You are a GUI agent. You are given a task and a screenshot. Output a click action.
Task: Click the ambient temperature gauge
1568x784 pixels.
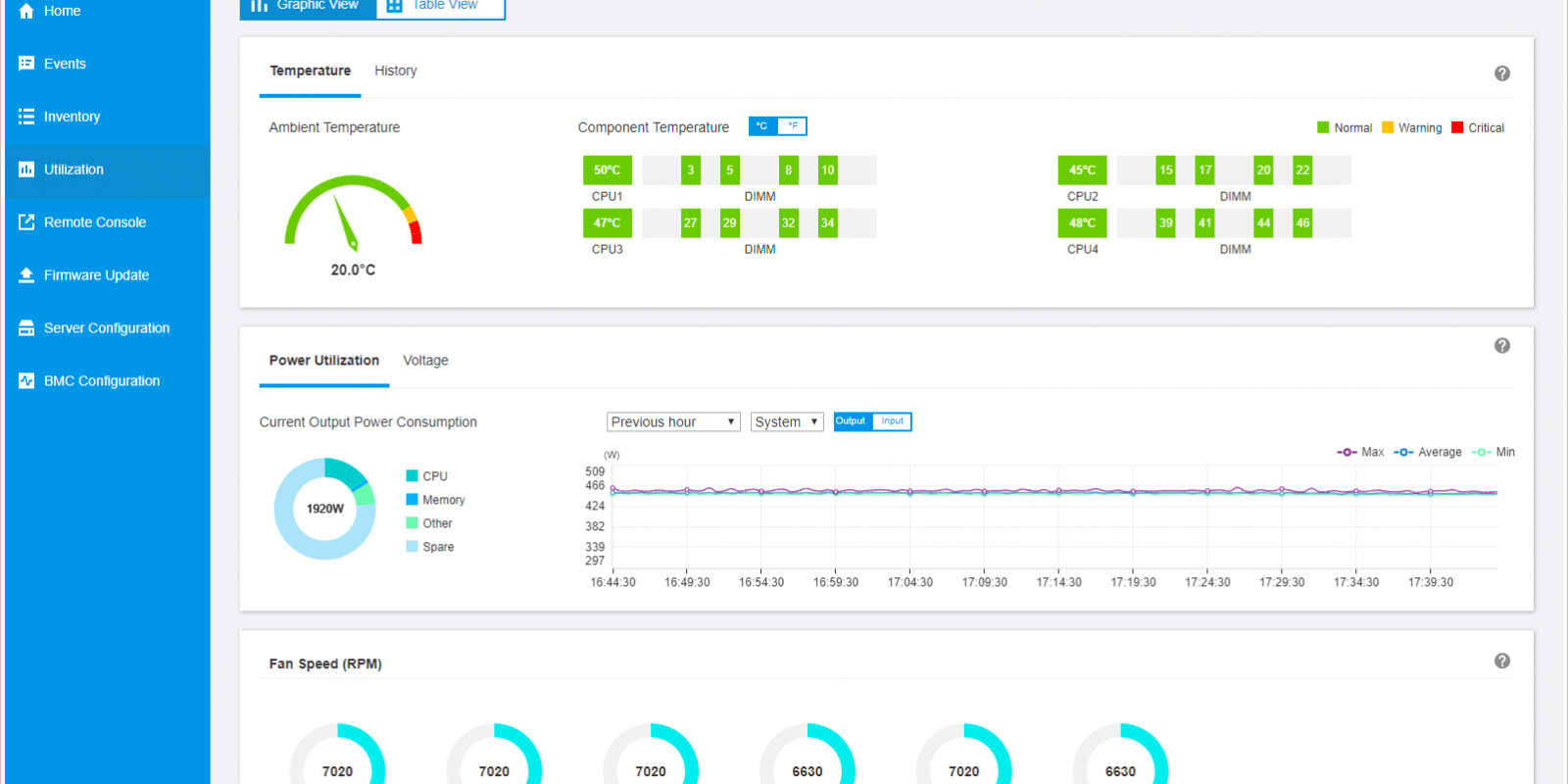(x=353, y=212)
